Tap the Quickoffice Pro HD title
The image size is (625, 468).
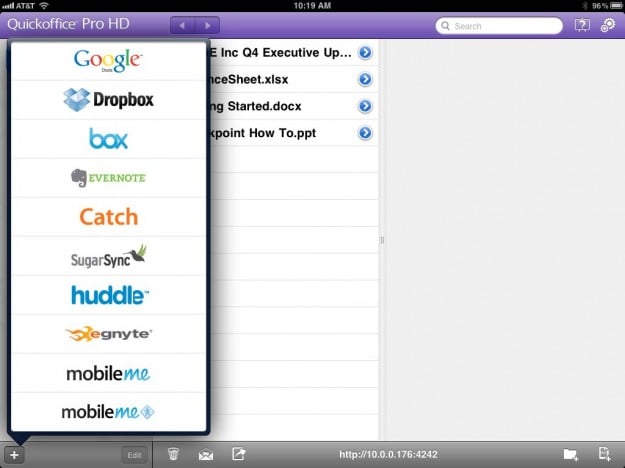[x=68, y=24]
